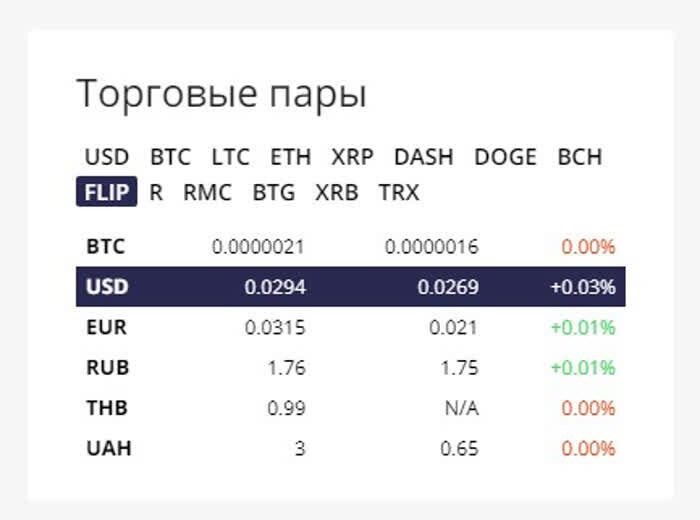Screen dimensions: 700x520
Task: Click the UAH pair row
Action: pos(350,448)
